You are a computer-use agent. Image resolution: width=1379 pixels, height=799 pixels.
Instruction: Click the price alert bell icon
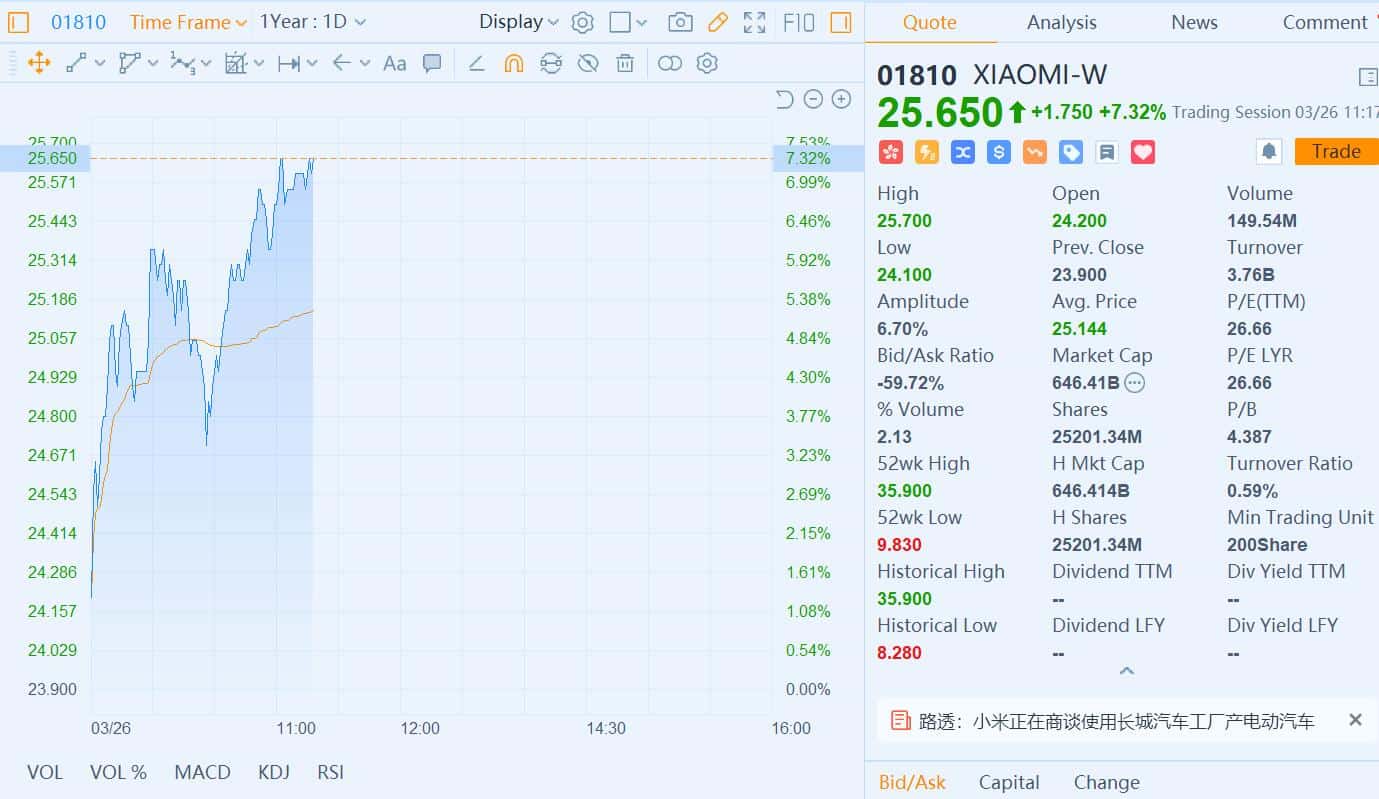(x=1269, y=152)
